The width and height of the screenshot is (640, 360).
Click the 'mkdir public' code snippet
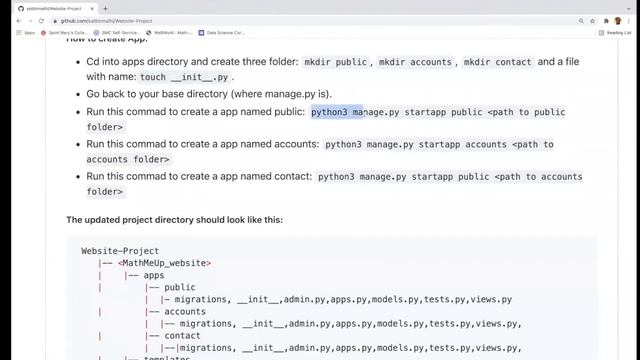coord(336,62)
